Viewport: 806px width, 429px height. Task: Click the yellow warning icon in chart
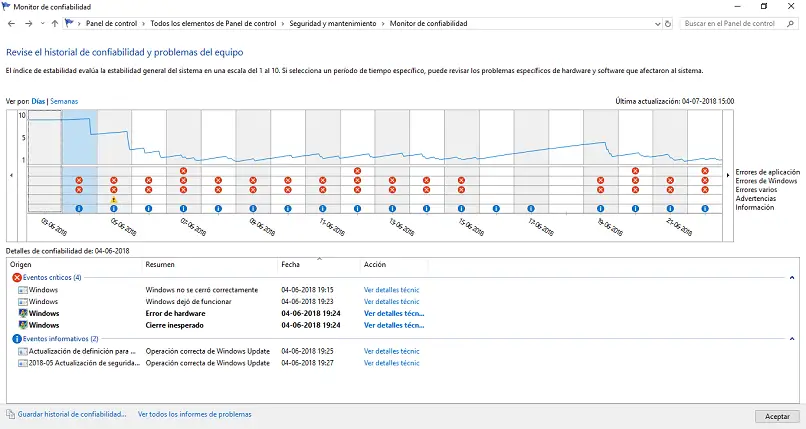click(x=114, y=199)
